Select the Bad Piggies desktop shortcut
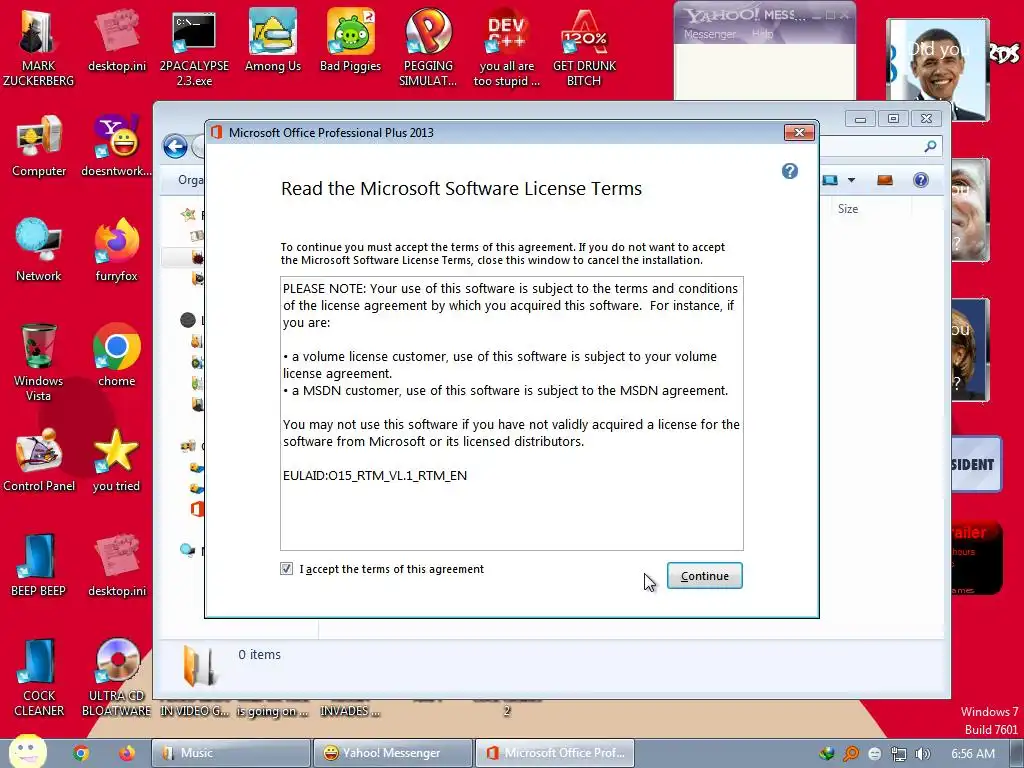This screenshot has height=768, width=1024. 351,40
